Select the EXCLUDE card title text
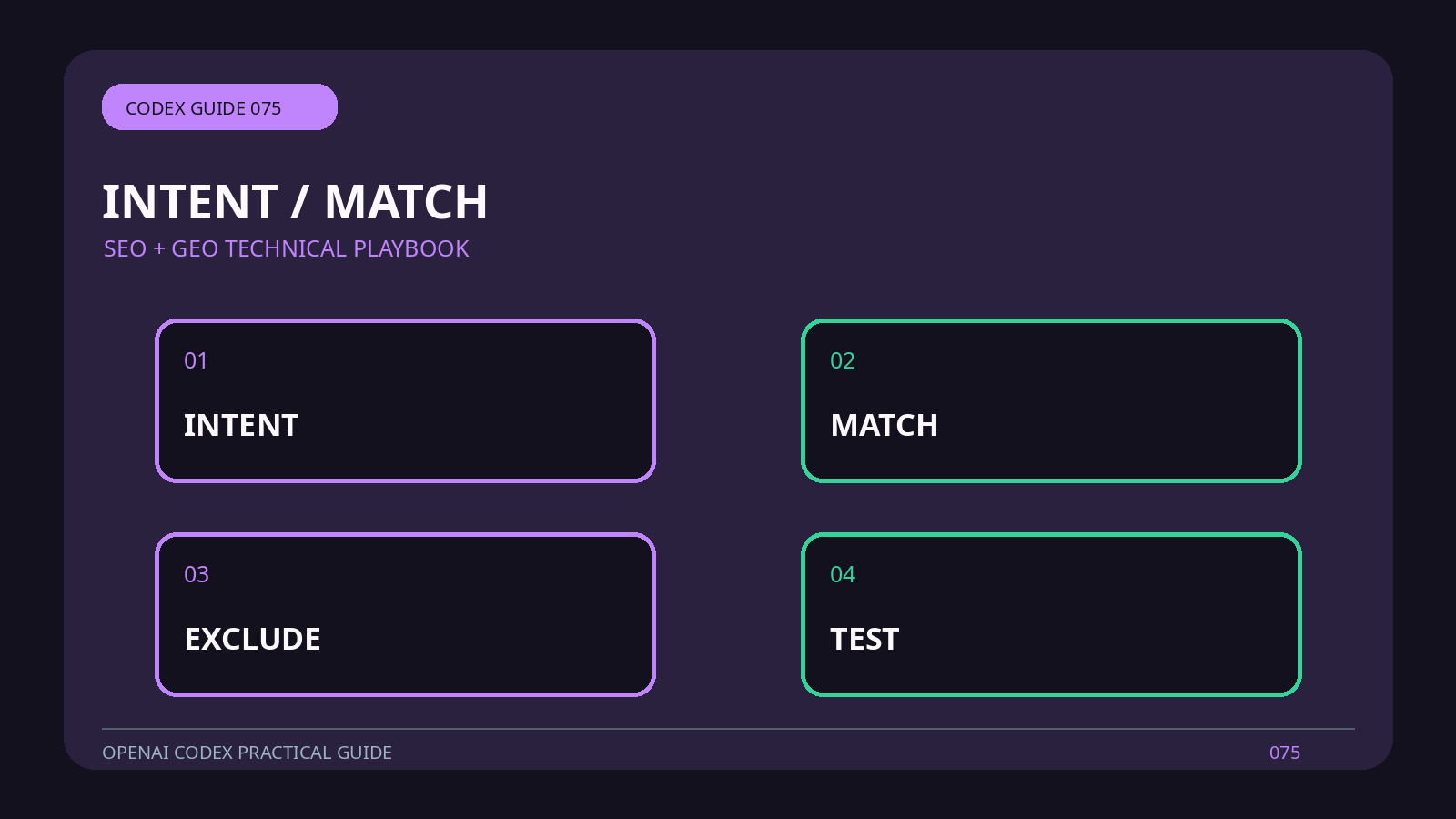 [253, 639]
